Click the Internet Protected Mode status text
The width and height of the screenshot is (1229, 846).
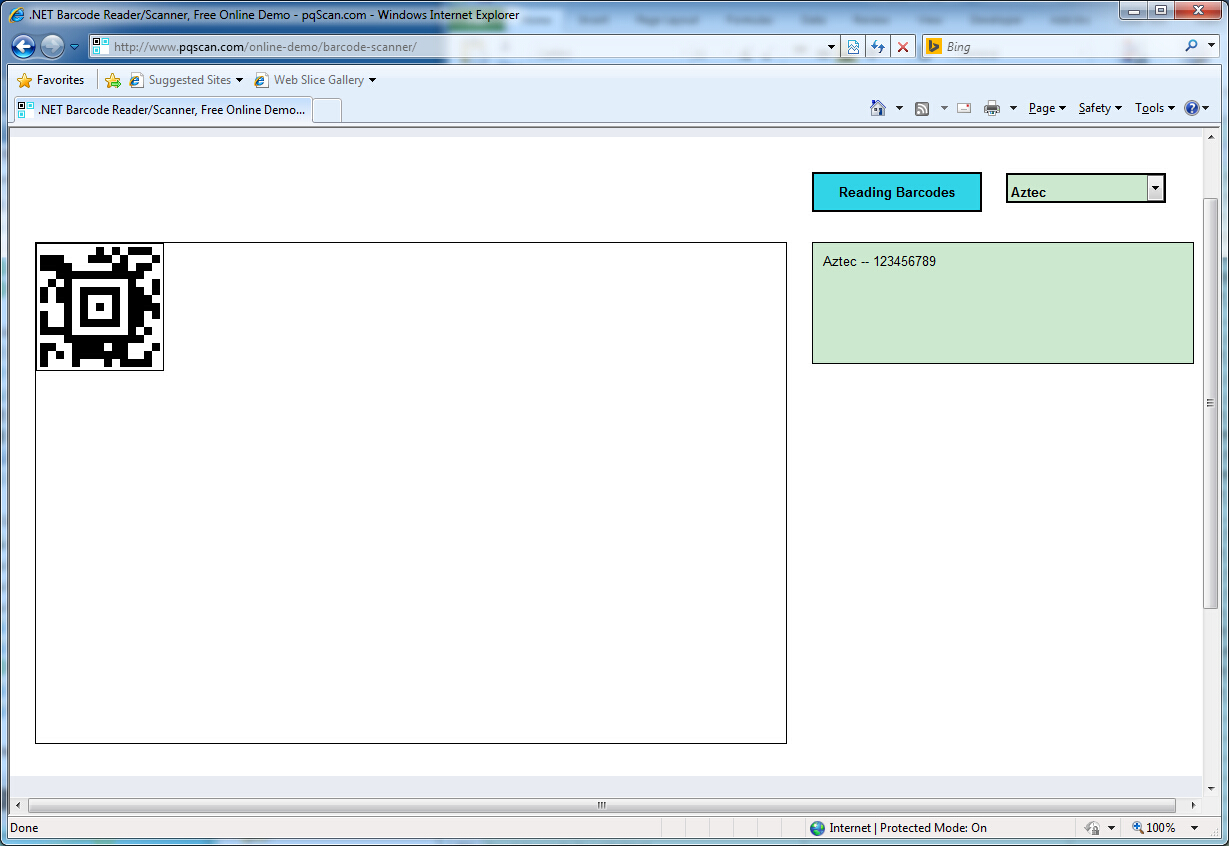coord(908,828)
